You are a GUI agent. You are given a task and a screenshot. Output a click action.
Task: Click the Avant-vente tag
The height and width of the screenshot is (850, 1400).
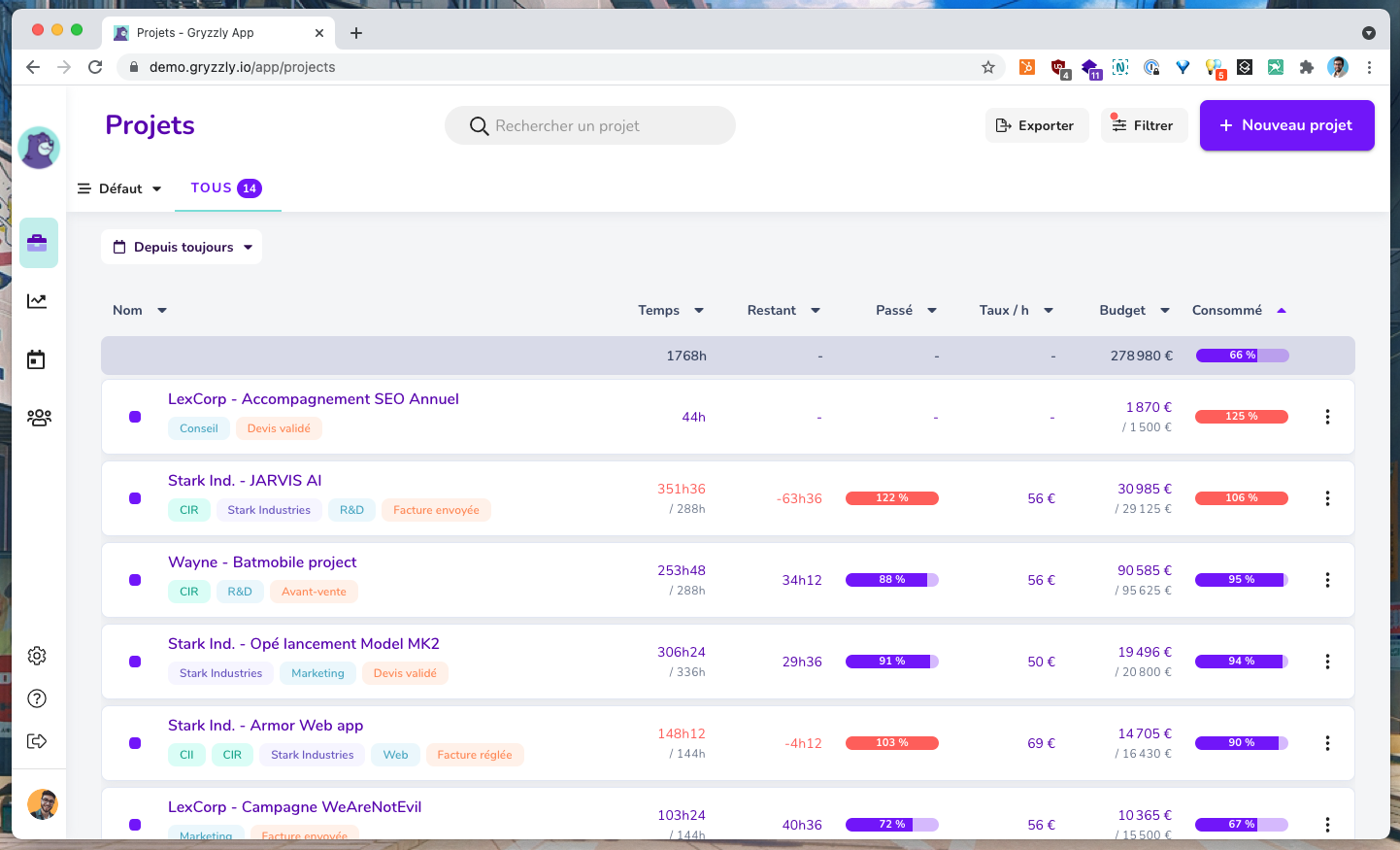coord(314,592)
